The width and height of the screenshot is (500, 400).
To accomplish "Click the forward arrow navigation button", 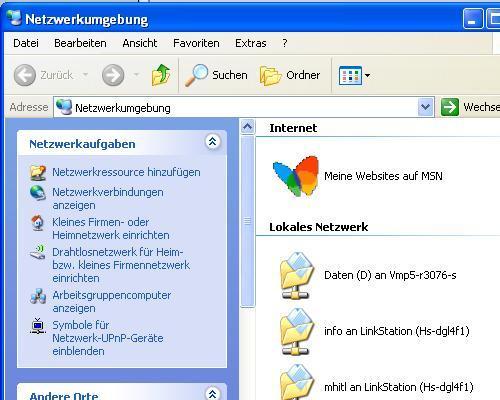I will click(x=113, y=75).
